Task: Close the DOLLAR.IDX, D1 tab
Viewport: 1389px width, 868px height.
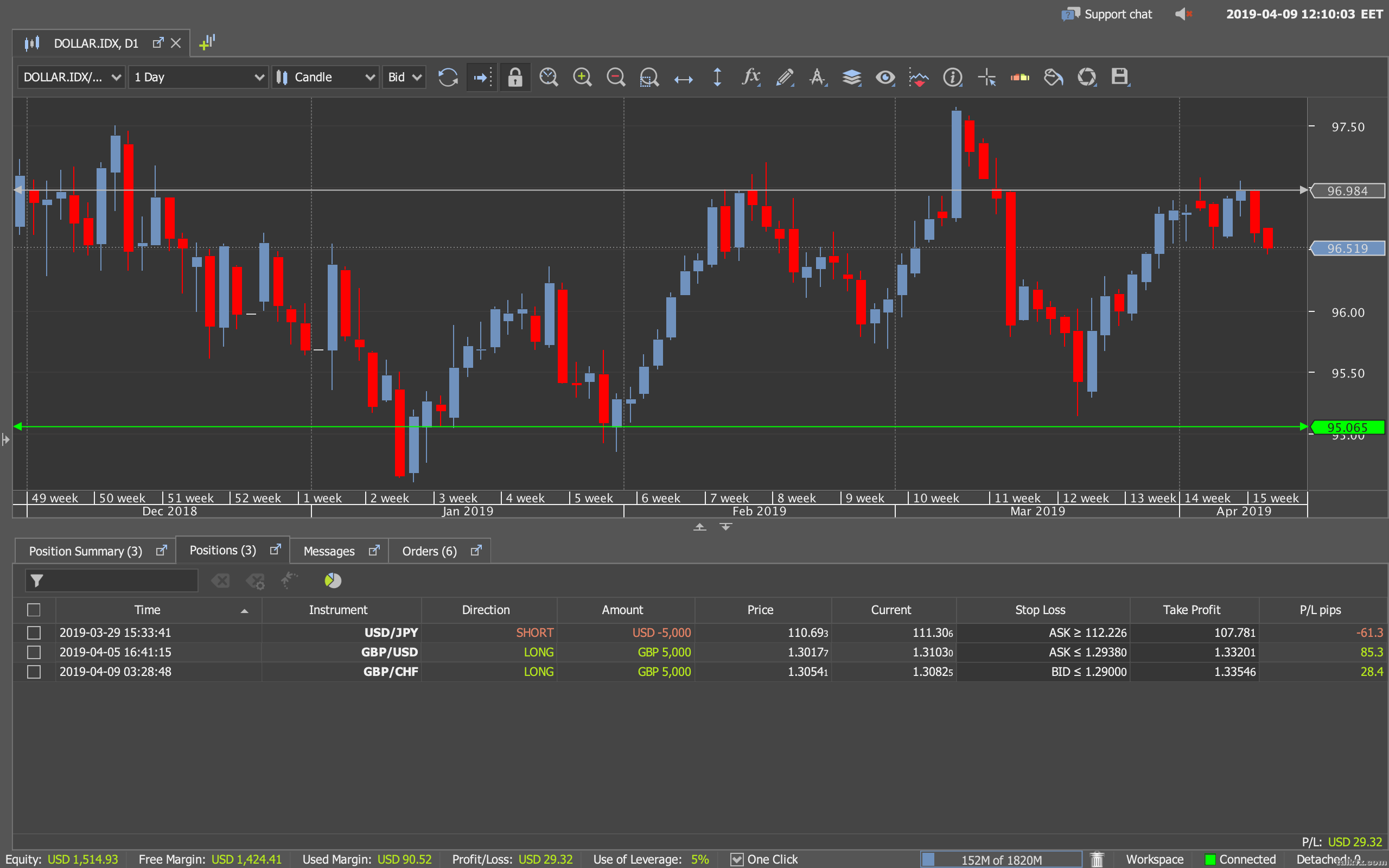Action: click(x=176, y=43)
